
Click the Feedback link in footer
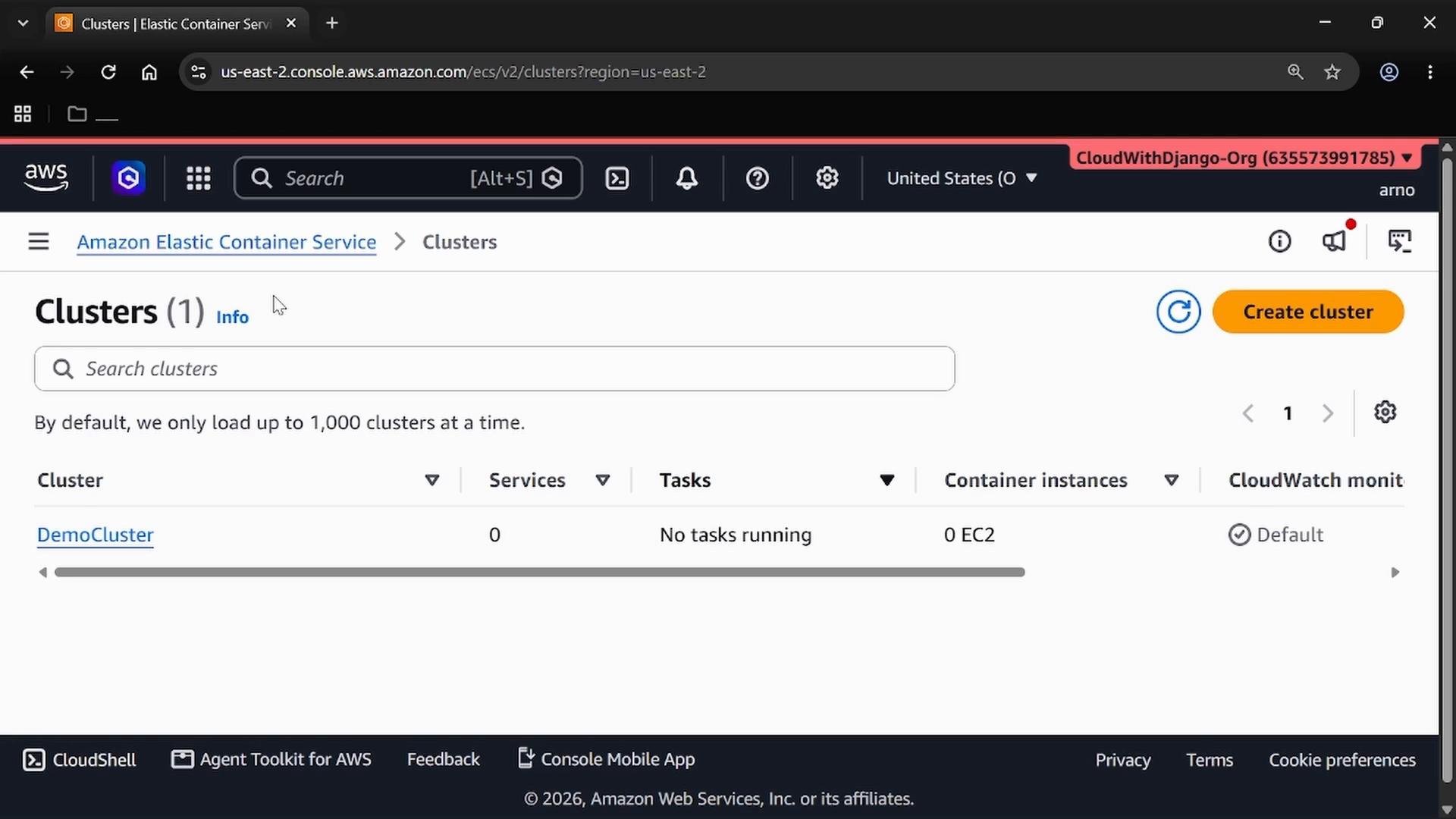tap(444, 759)
